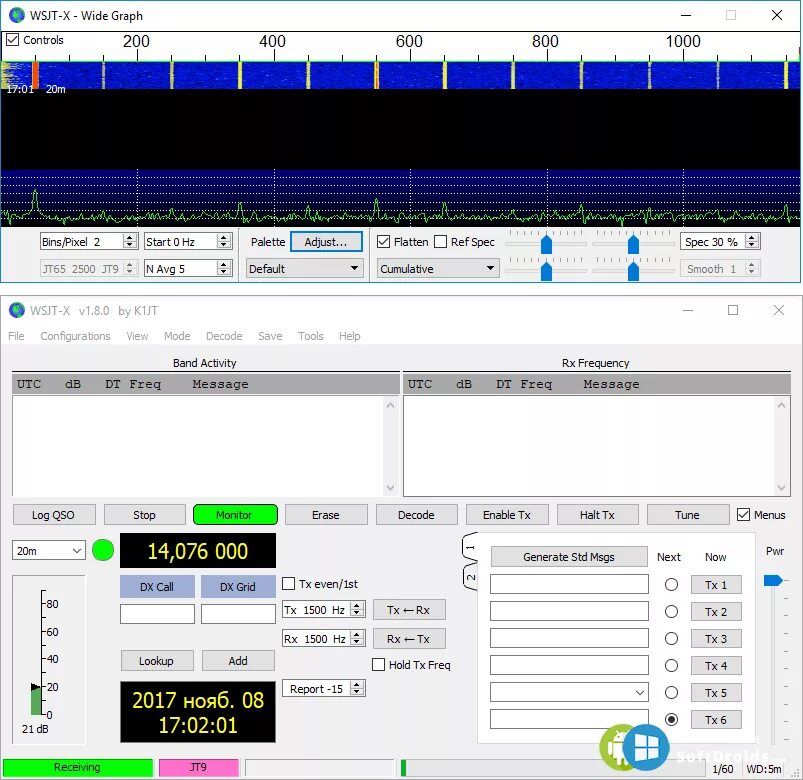The image size is (803, 780).
Task: Click the Report -15 spinner arrows
Action: [357, 688]
